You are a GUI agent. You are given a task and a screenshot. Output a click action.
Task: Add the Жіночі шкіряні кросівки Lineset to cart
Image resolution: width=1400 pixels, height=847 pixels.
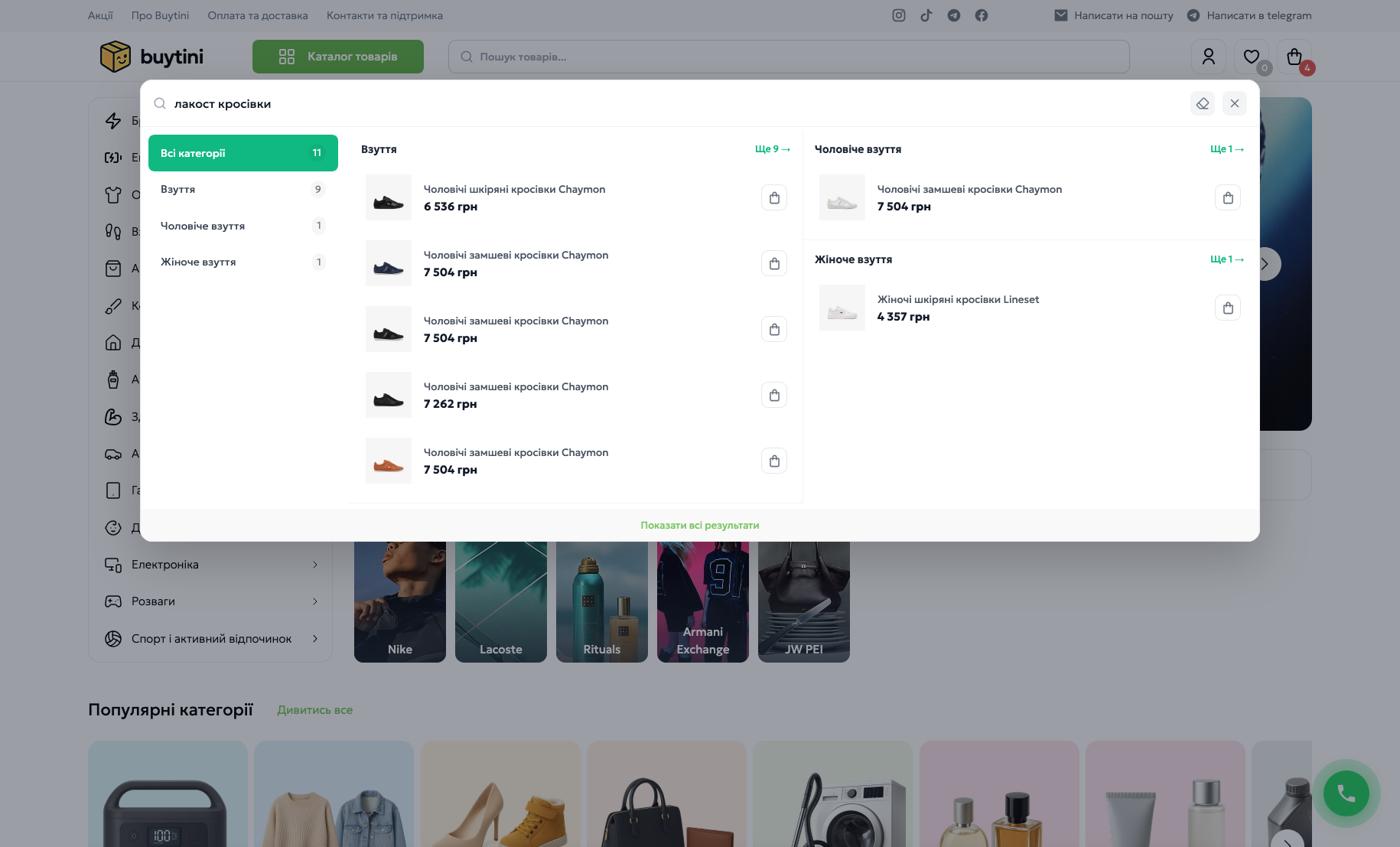point(1228,308)
